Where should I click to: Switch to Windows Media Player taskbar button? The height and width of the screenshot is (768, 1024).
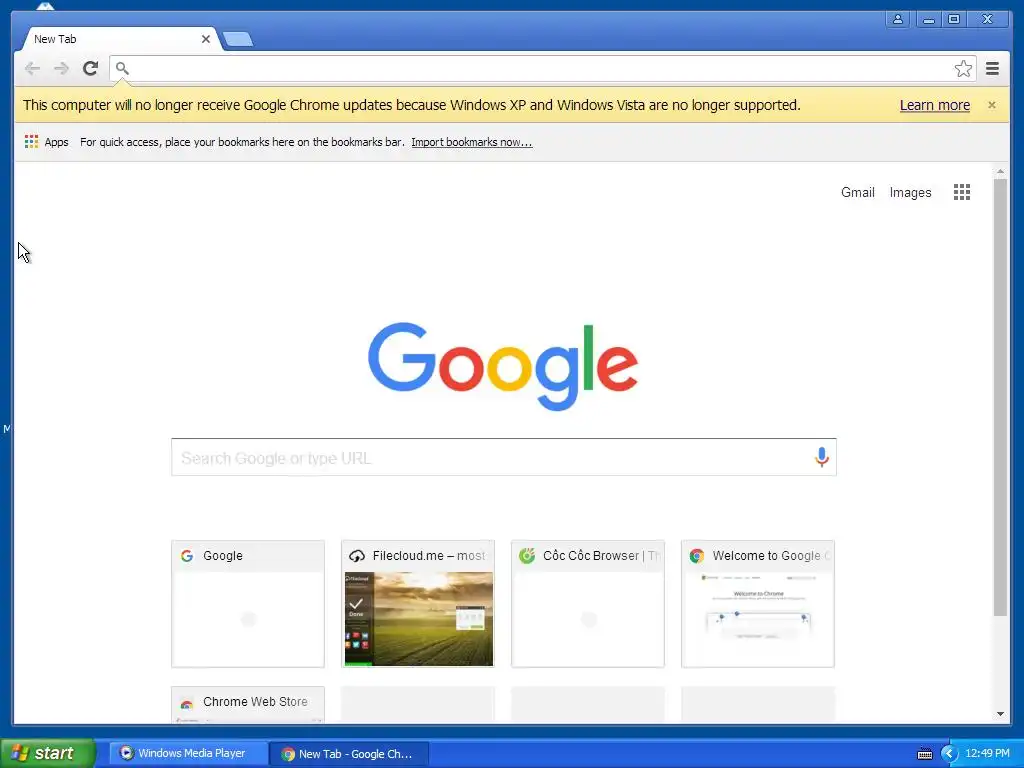[188, 753]
